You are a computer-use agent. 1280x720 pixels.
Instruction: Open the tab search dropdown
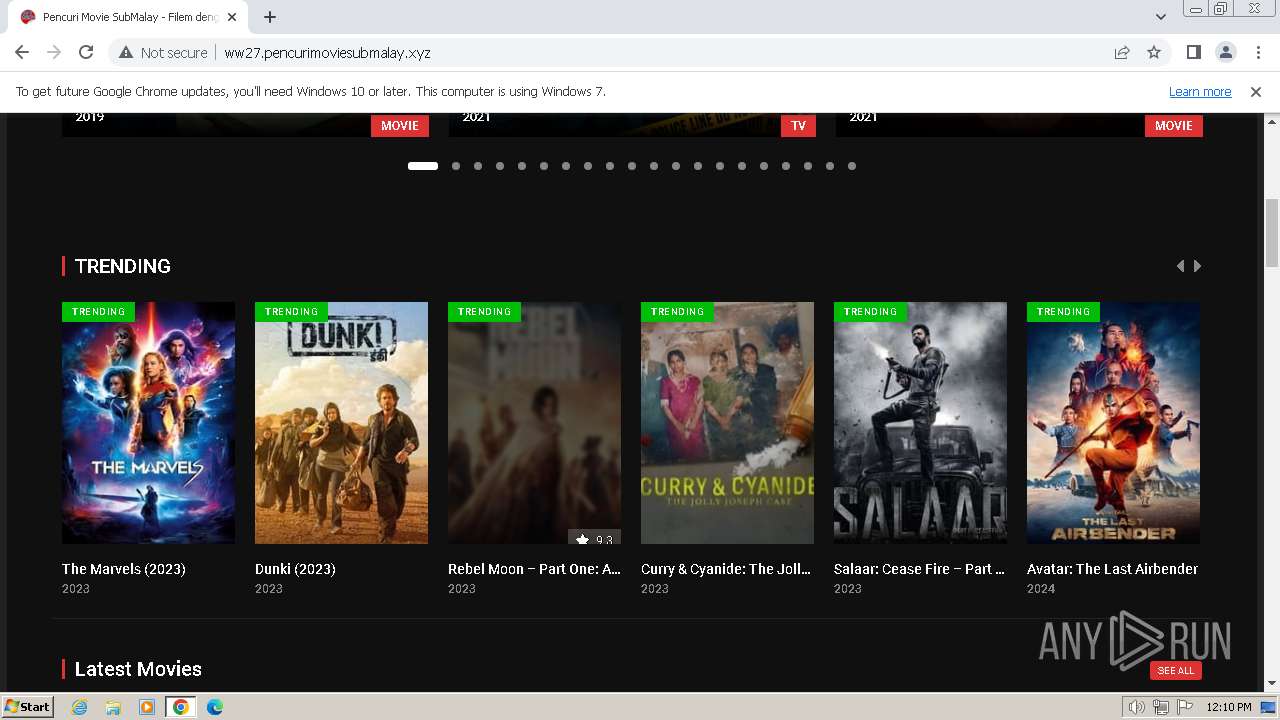[1160, 17]
